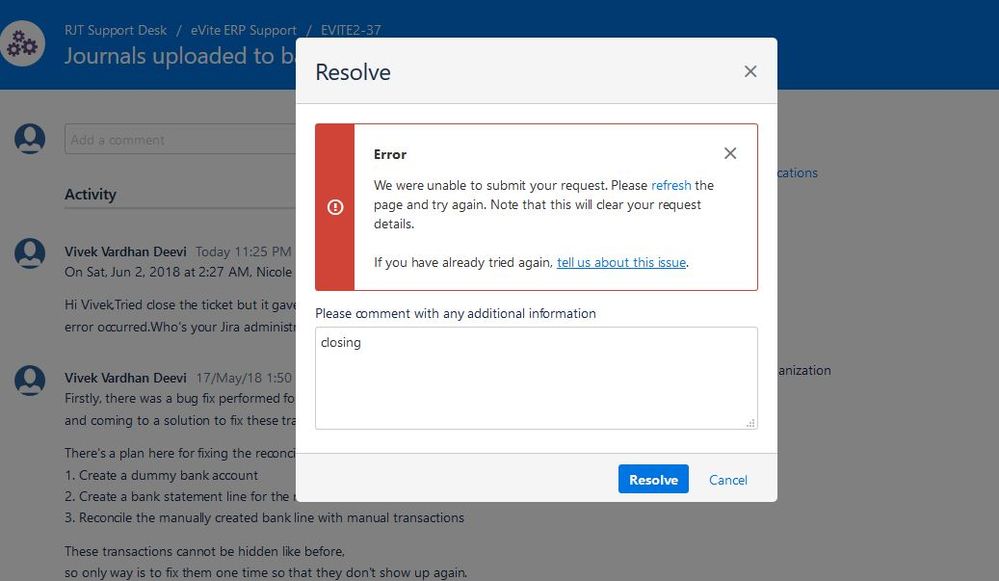Click the avatar beside the Add a comment field
This screenshot has height=581, width=999.
[29, 139]
